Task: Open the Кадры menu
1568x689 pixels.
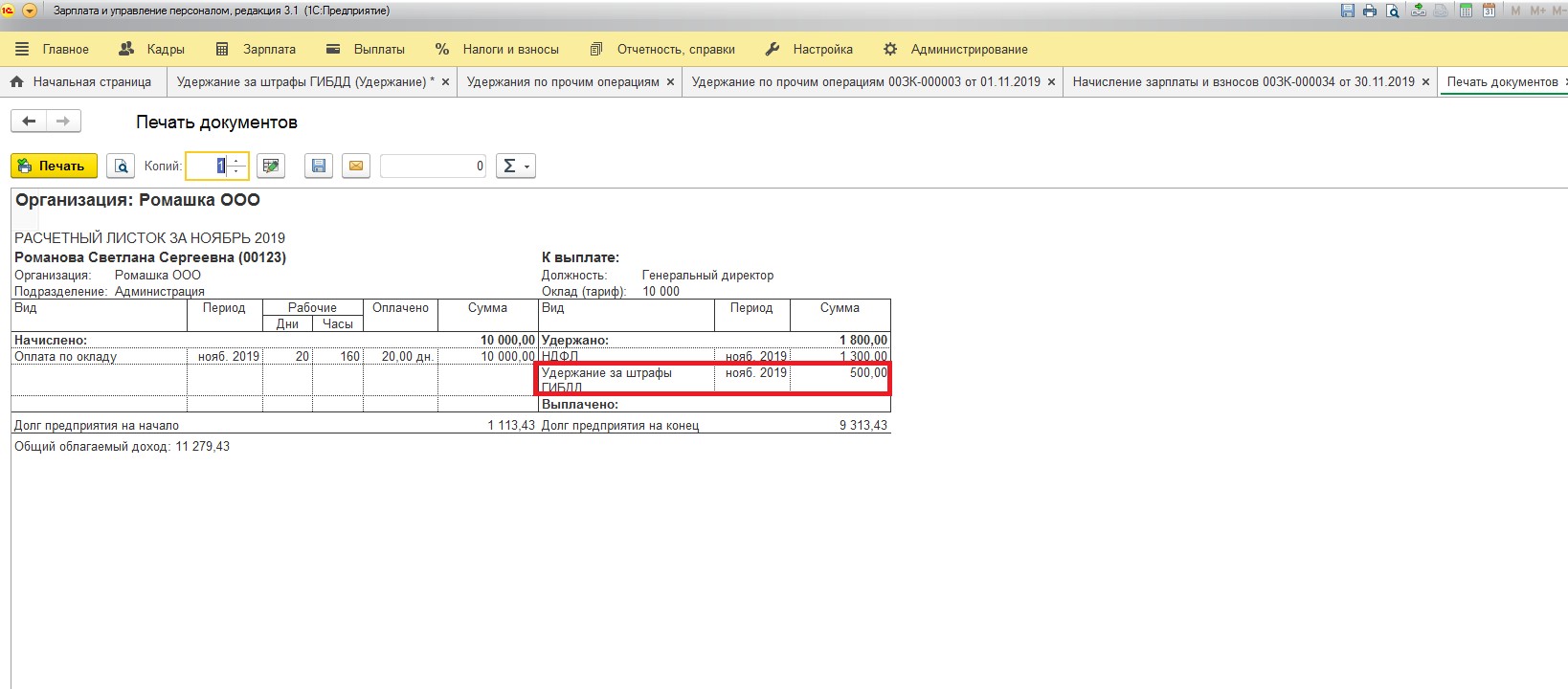Action: [151, 49]
